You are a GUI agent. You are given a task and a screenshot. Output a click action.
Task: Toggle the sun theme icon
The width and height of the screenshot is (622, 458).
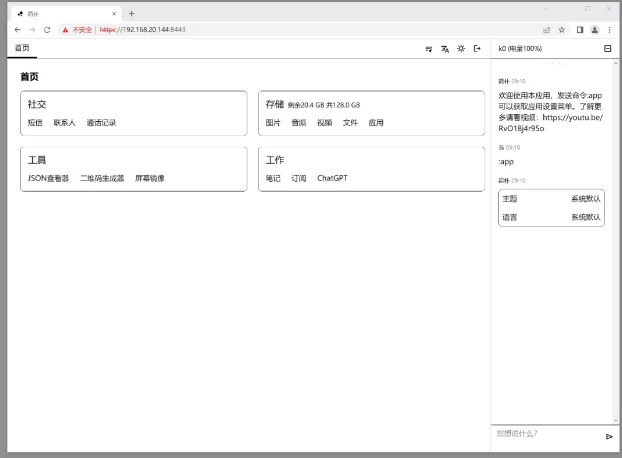coord(461,48)
